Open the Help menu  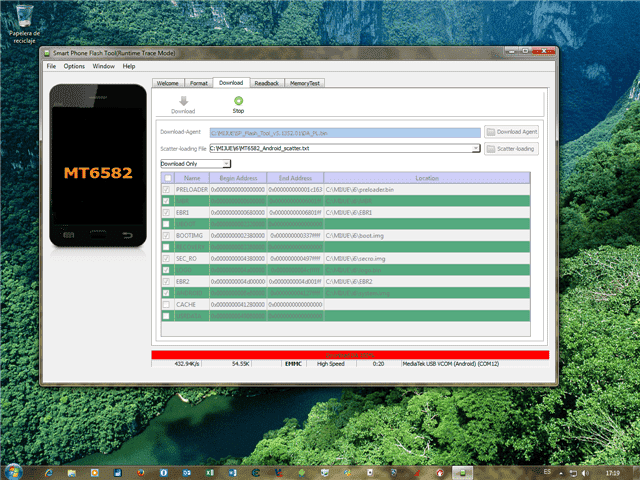[129, 66]
